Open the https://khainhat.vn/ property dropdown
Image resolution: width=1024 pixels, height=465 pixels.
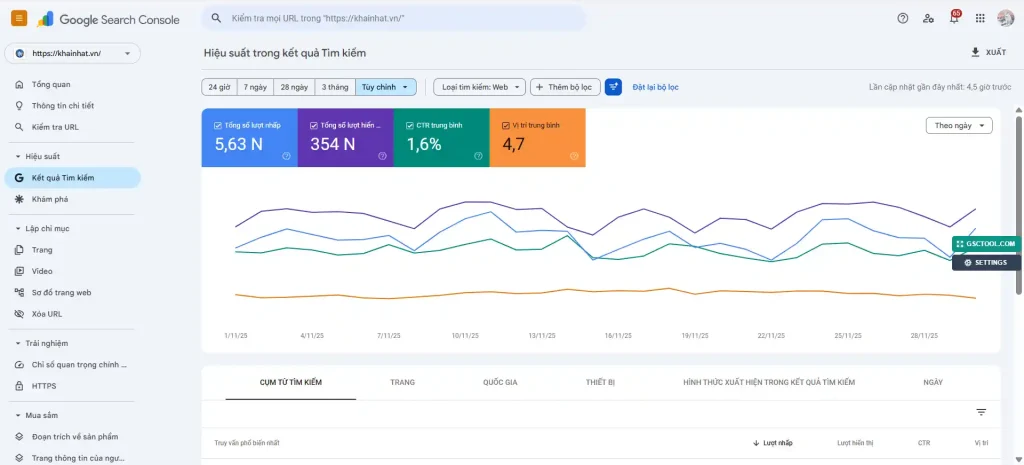coord(72,54)
